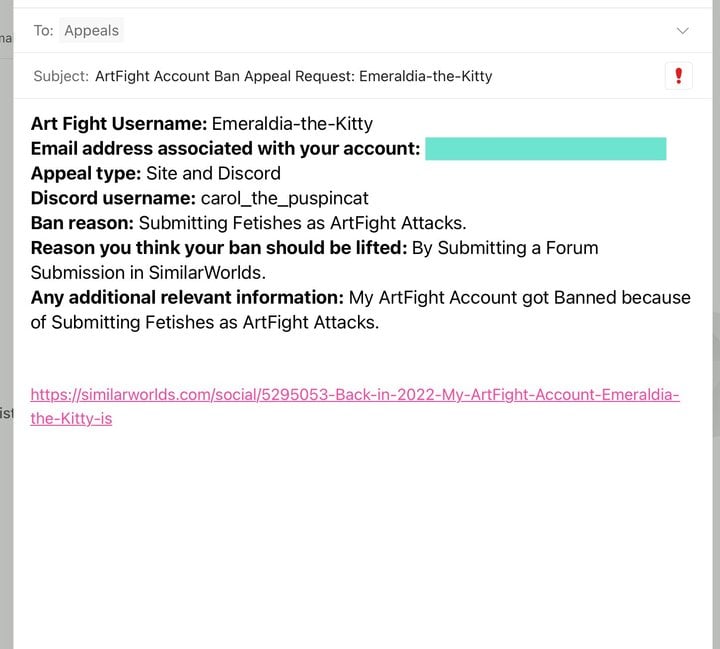This screenshot has height=649, width=720.
Task: Expand the recipient fields chevron
Action: pyautogui.click(x=682, y=31)
